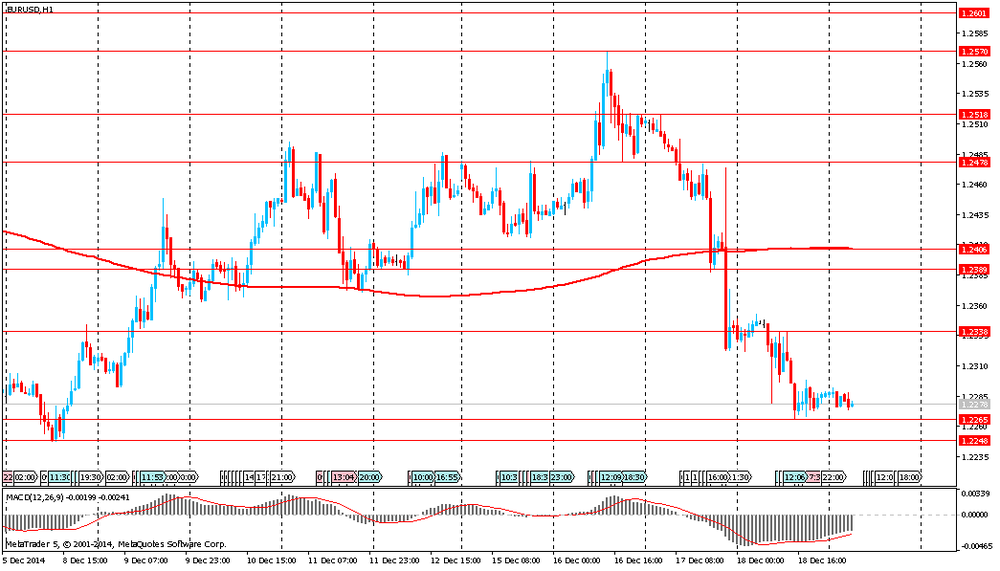Click the 18 Dec 16:00 time label
The width and height of the screenshot is (1000, 571).
822,561
